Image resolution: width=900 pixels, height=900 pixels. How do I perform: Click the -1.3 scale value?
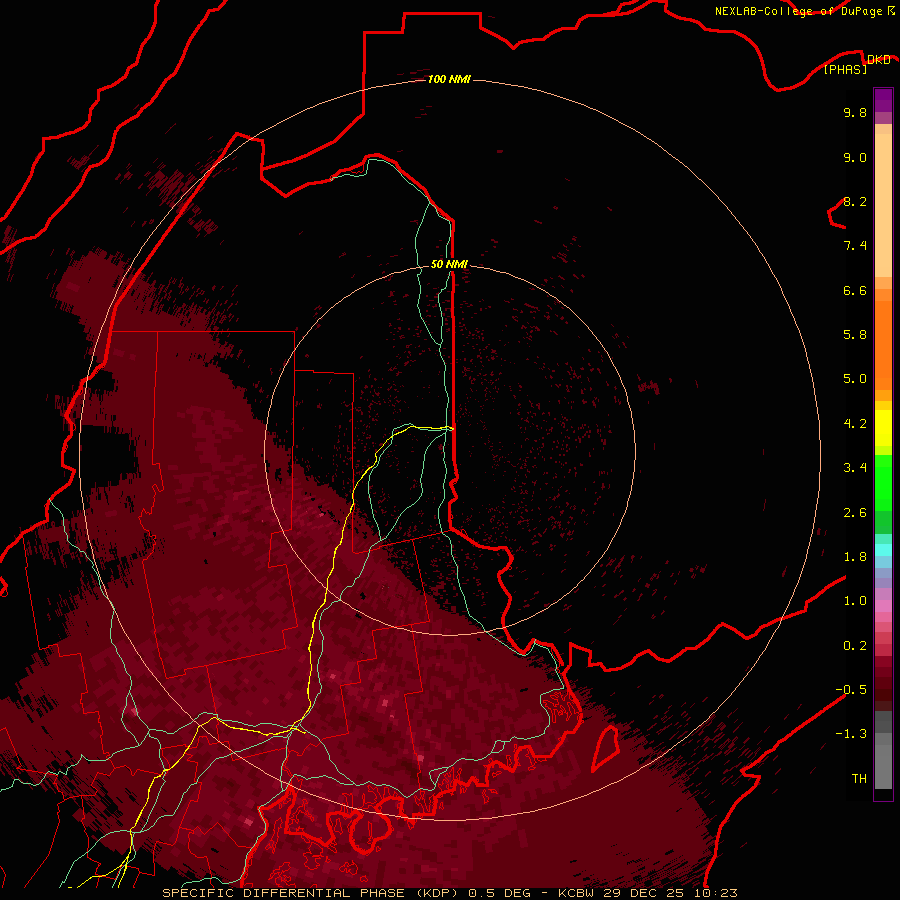tap(851, 734)
